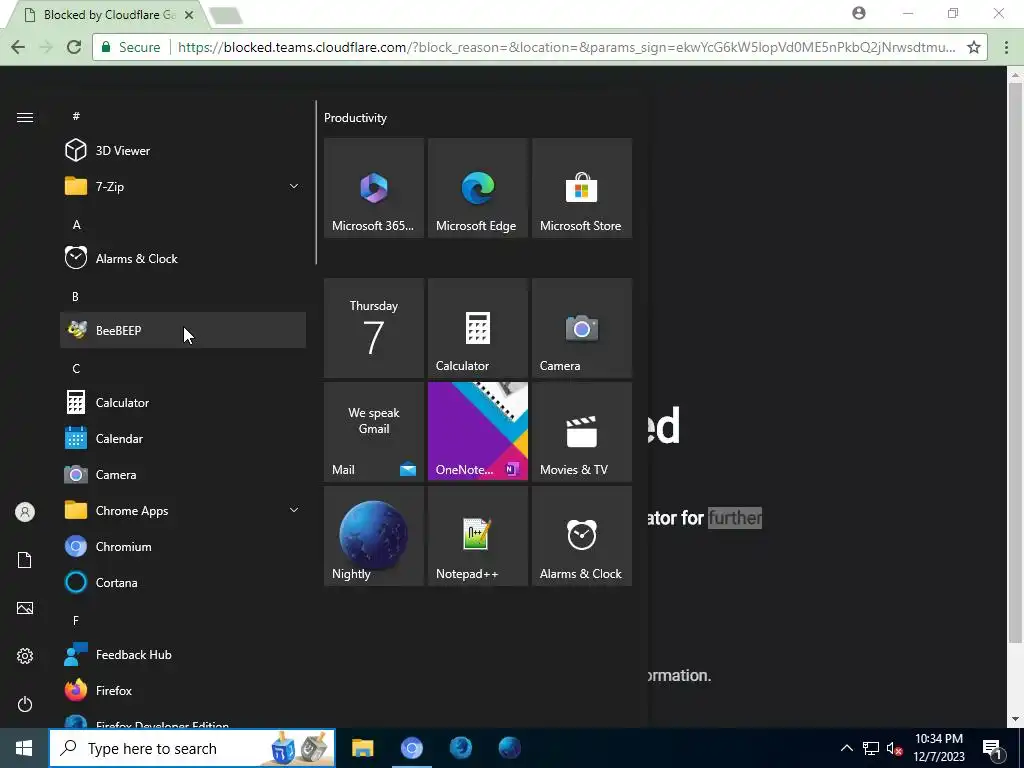Viewport: 1024px width, 768px height.
Task: Open the Chrome Apps folder entry
Action: [183, 511]
